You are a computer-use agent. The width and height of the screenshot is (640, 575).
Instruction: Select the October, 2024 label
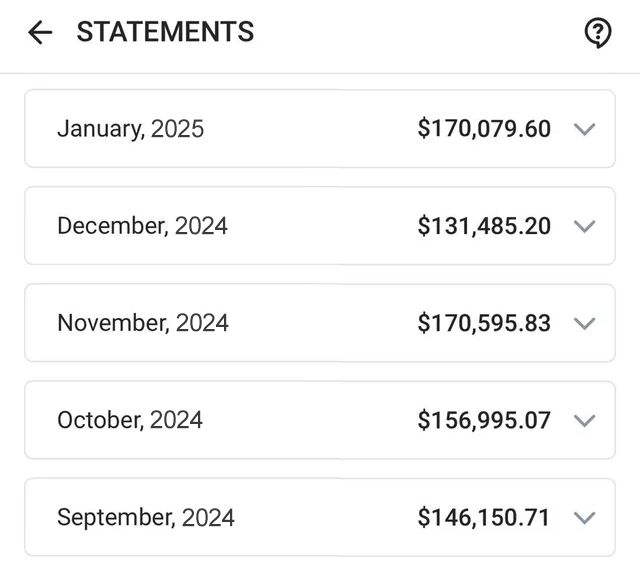pyautogui.click(x=130, y=420)
